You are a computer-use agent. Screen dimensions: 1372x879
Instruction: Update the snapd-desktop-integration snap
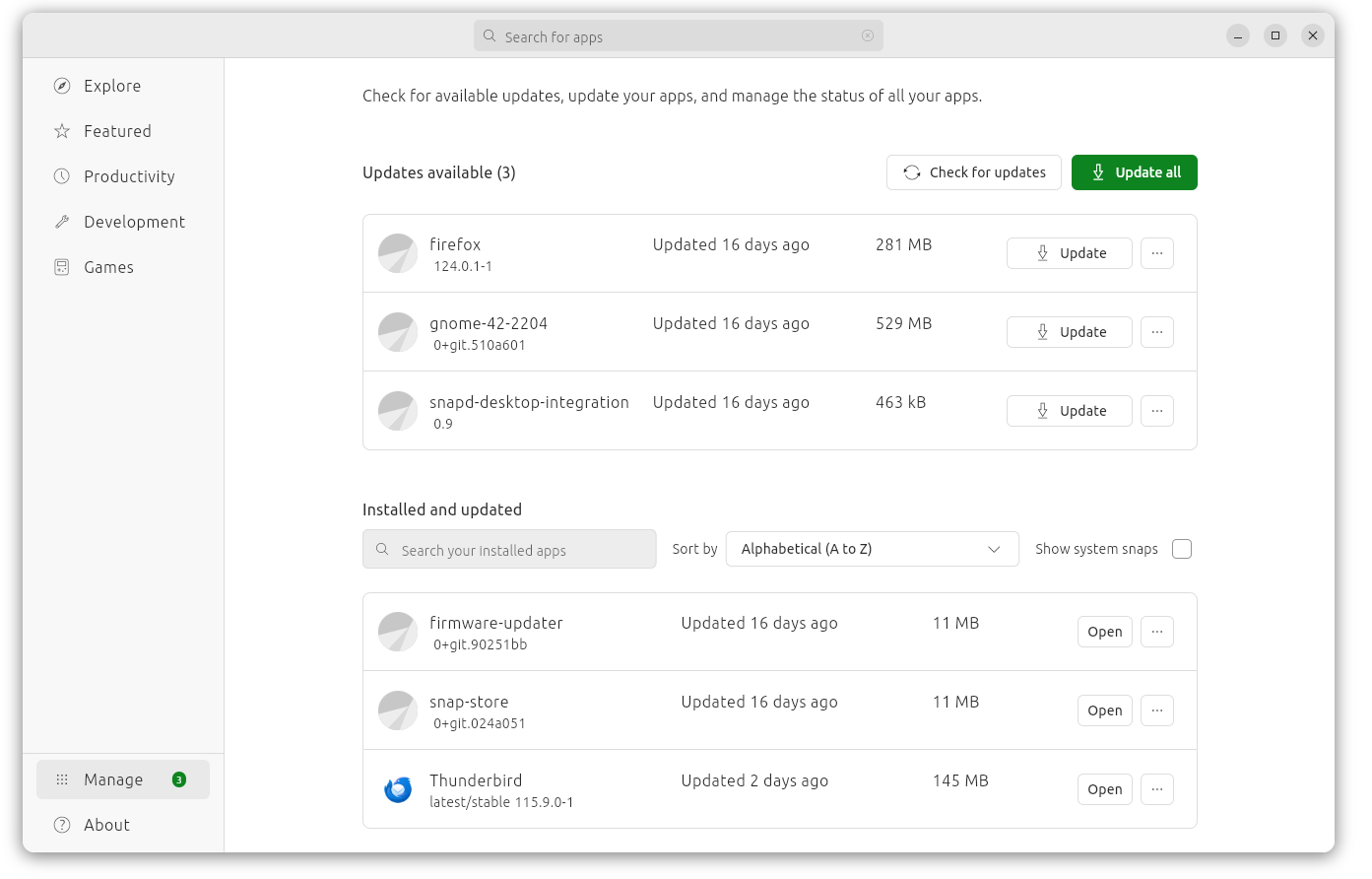1069,411
